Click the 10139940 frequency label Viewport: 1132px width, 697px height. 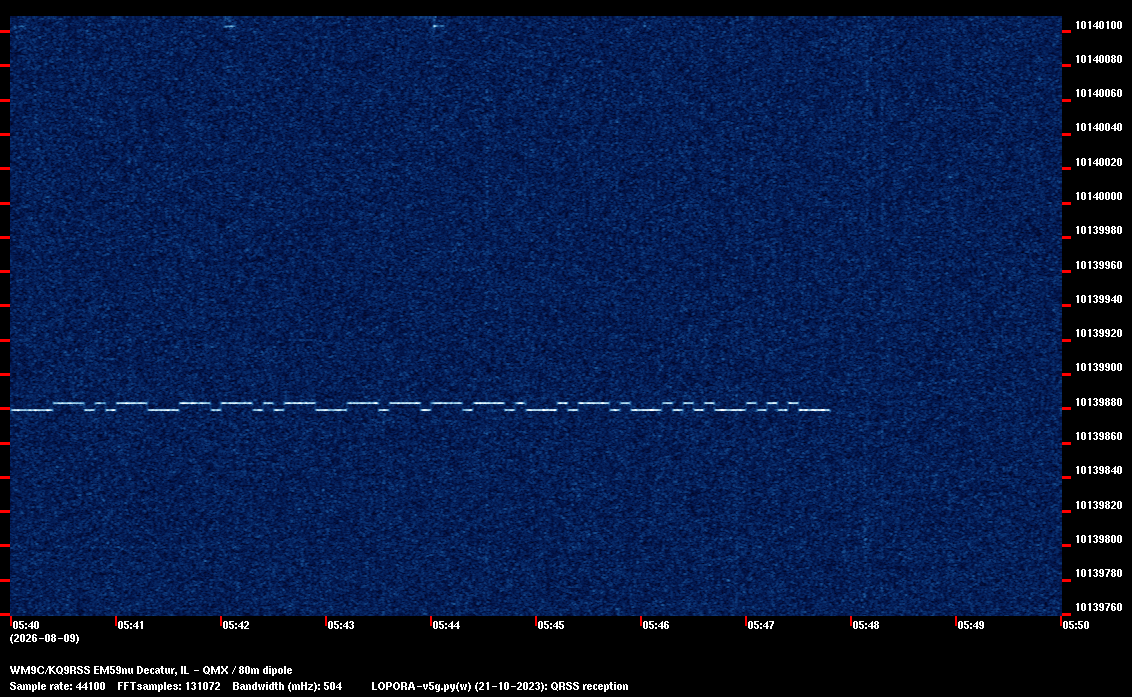click(x=1098, y=299)
